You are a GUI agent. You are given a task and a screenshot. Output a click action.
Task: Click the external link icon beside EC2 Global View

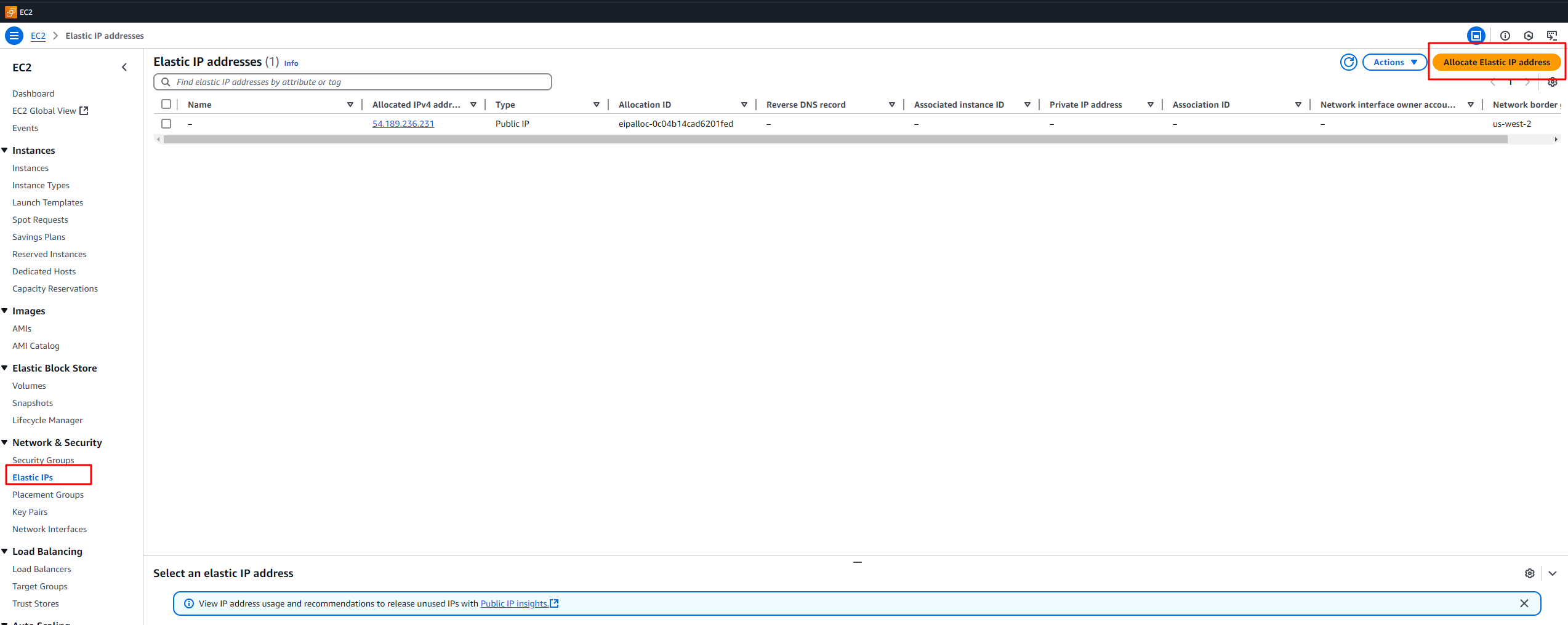[84, 111]
